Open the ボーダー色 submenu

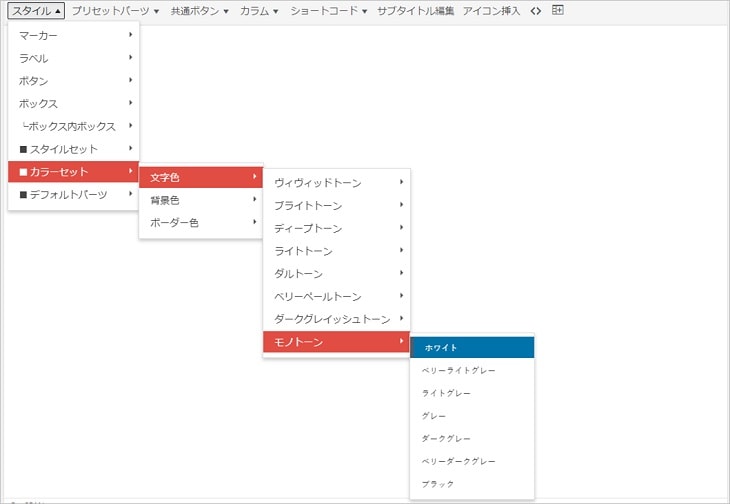pos(200,223)
